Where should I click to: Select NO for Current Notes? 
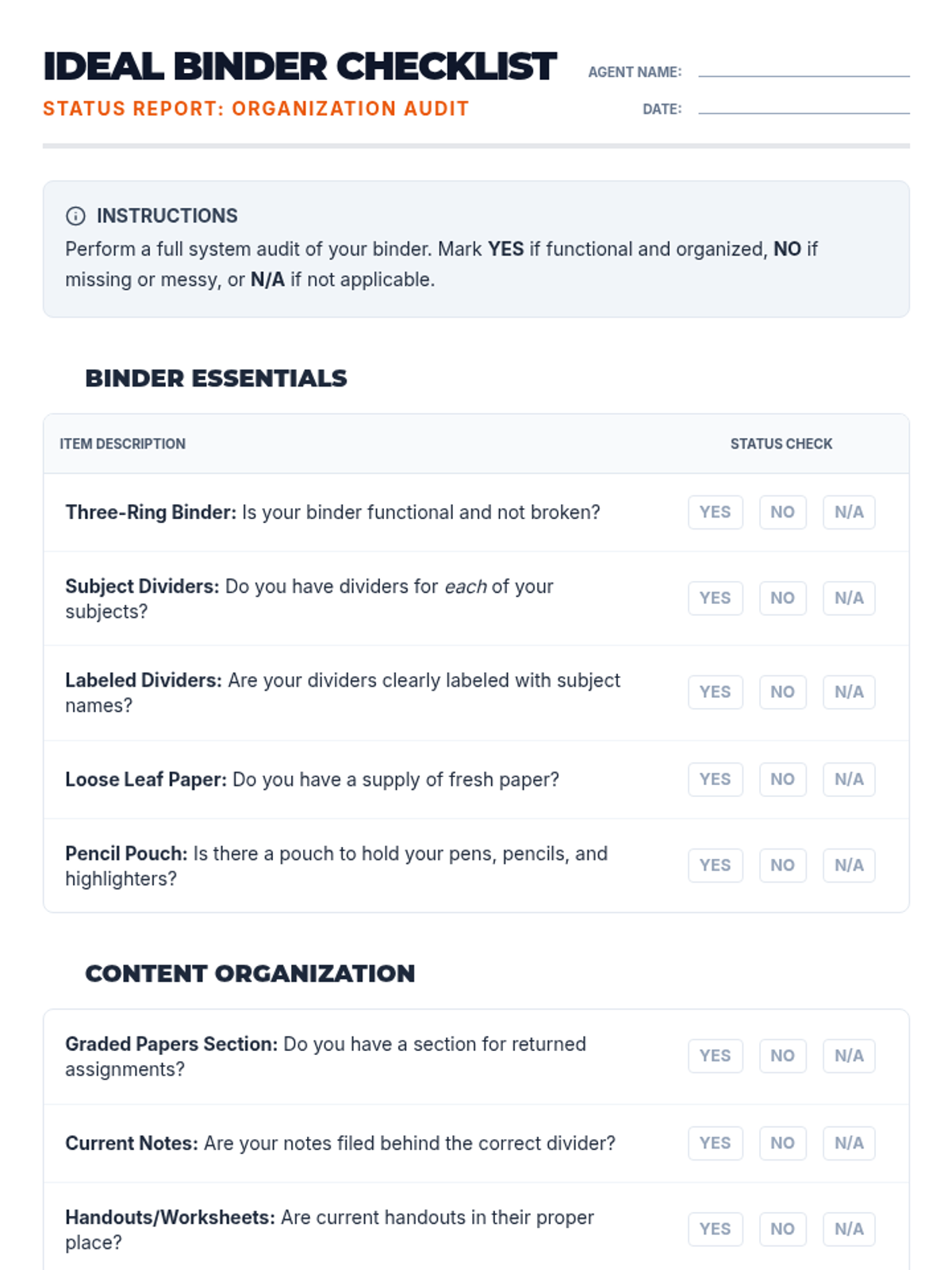click(782, 1142)
